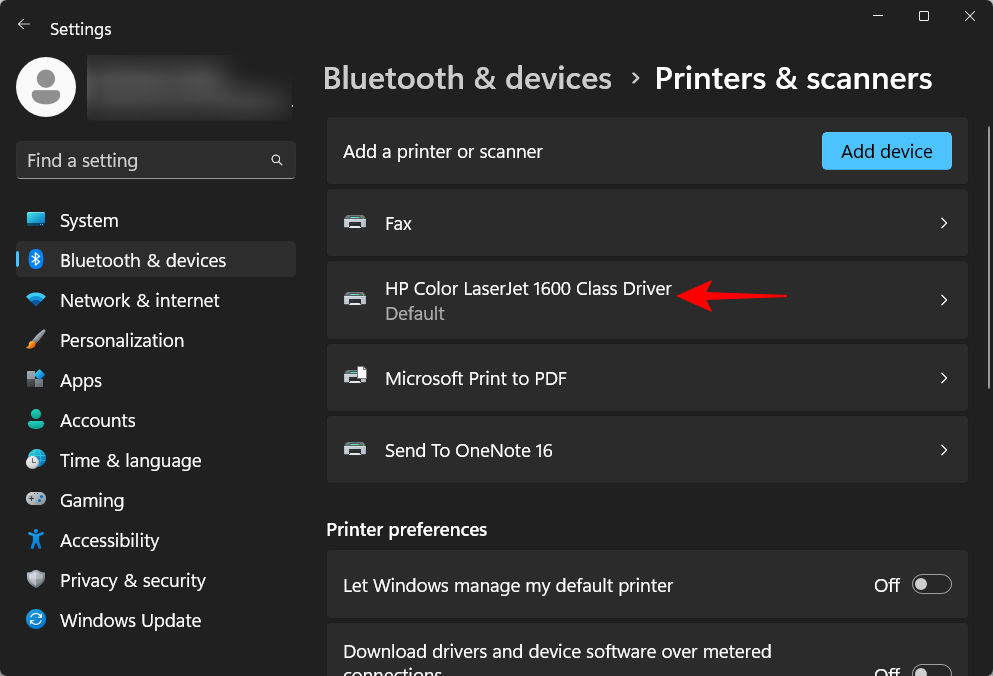The image size is (993, 676).
Task: Click the Bluetooth & devices breadcrumb link
Action: pyautogui.click(x=467, y=78)
